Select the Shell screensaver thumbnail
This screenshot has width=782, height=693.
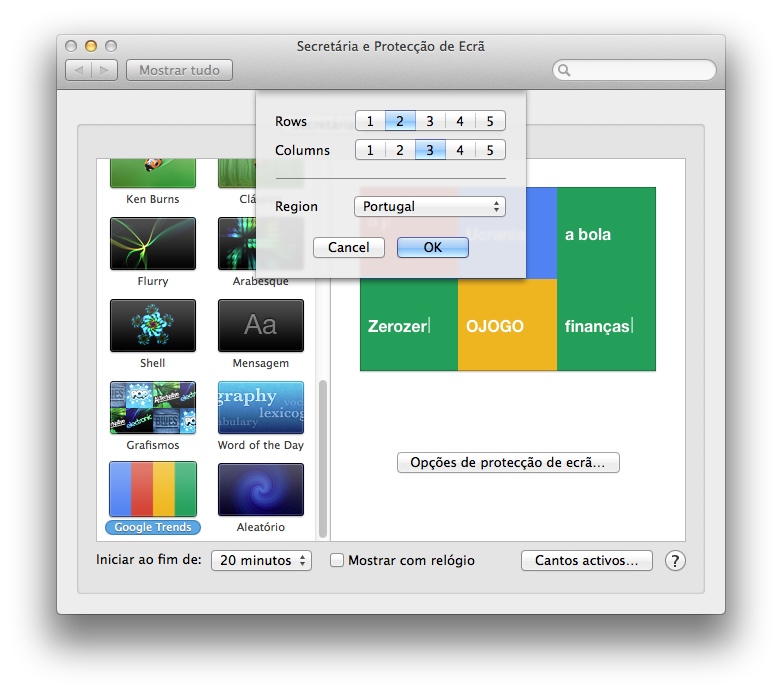[x=153, y=325]
